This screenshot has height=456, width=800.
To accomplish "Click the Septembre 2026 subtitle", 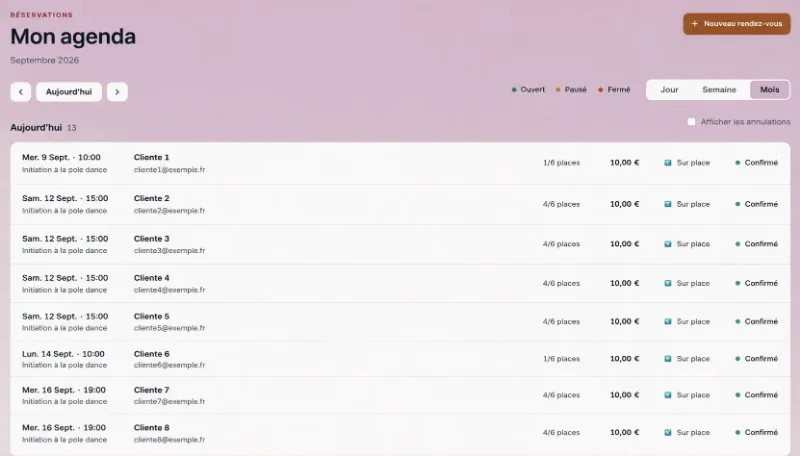I will click(x=44, y=60).
